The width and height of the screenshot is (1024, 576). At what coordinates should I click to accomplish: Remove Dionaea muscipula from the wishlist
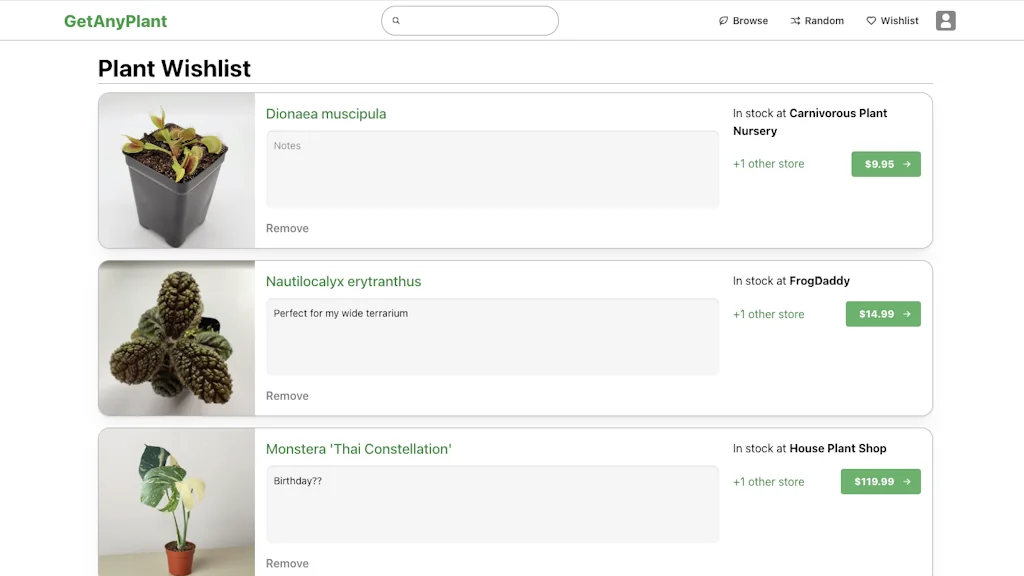tap(287, 228)
